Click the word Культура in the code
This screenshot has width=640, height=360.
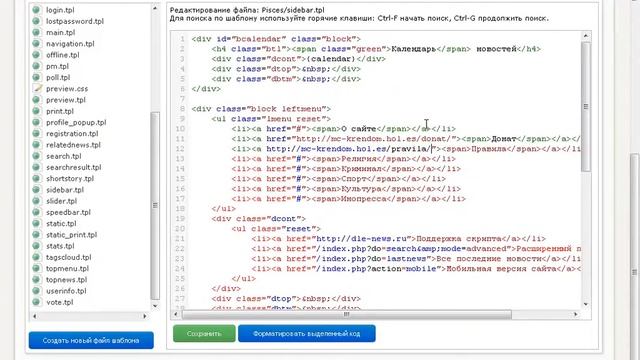[361, 189]
